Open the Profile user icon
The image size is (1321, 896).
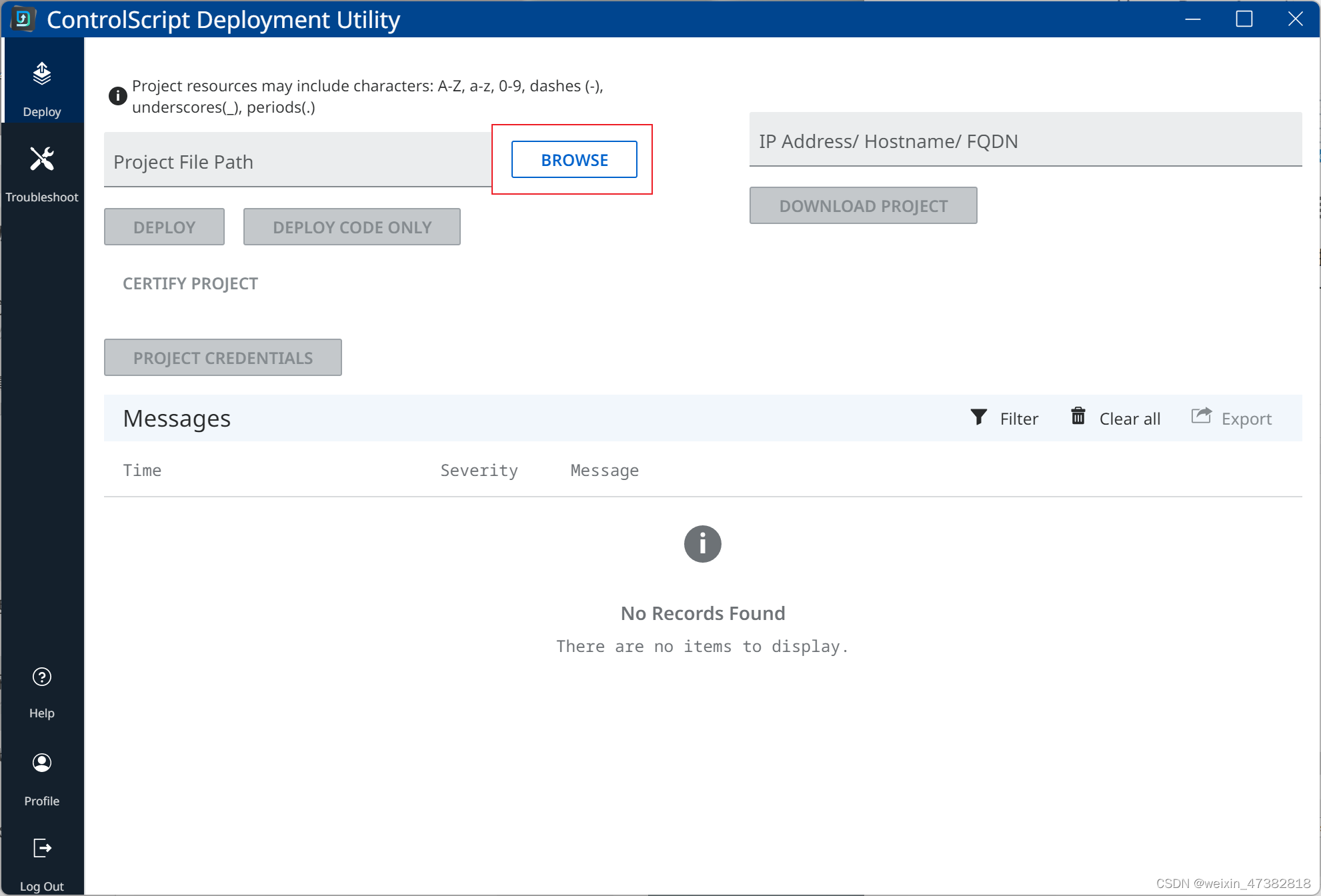[x=42, y=763]
